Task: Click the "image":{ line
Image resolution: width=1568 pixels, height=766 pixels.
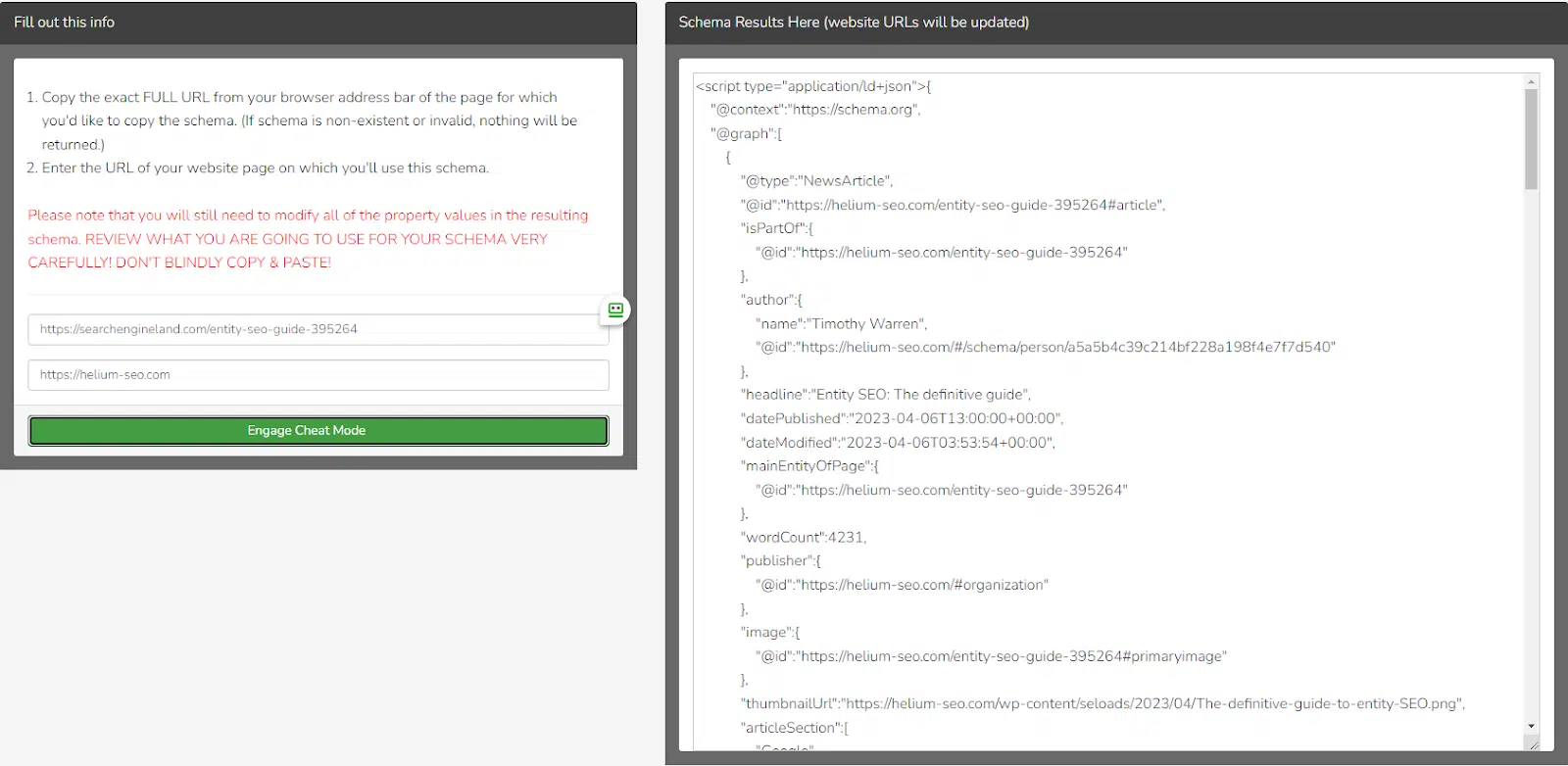Action: click(x=770, y=633)
